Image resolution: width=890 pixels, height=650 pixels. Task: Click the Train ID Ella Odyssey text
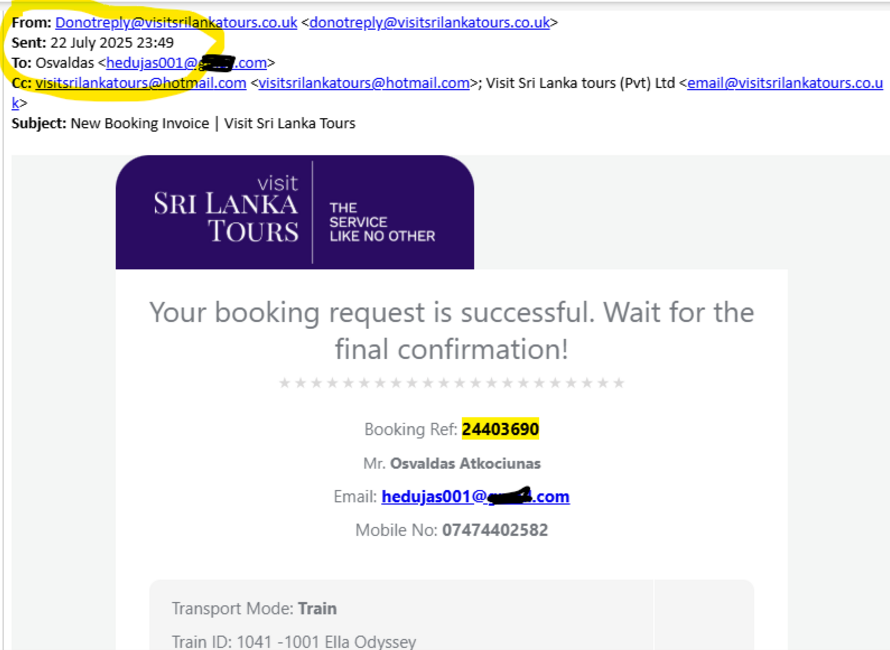pos(293,641)
